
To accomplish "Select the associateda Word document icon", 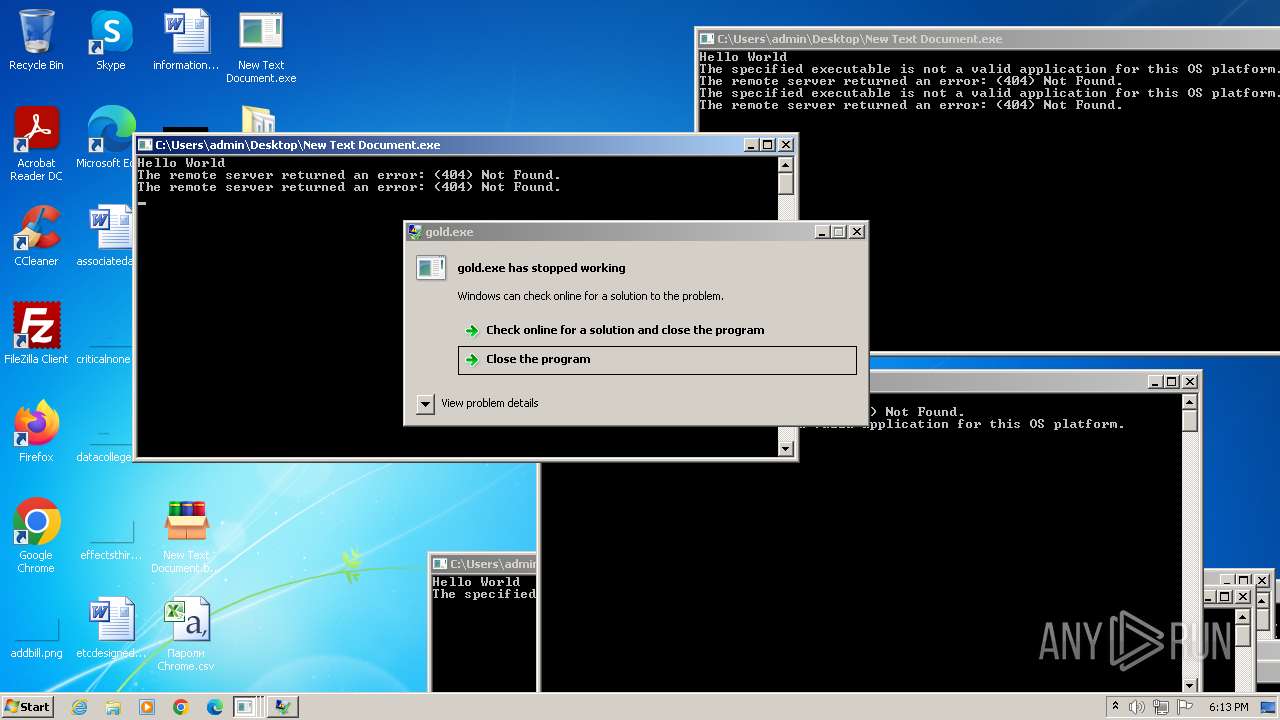I will (106, 236).
